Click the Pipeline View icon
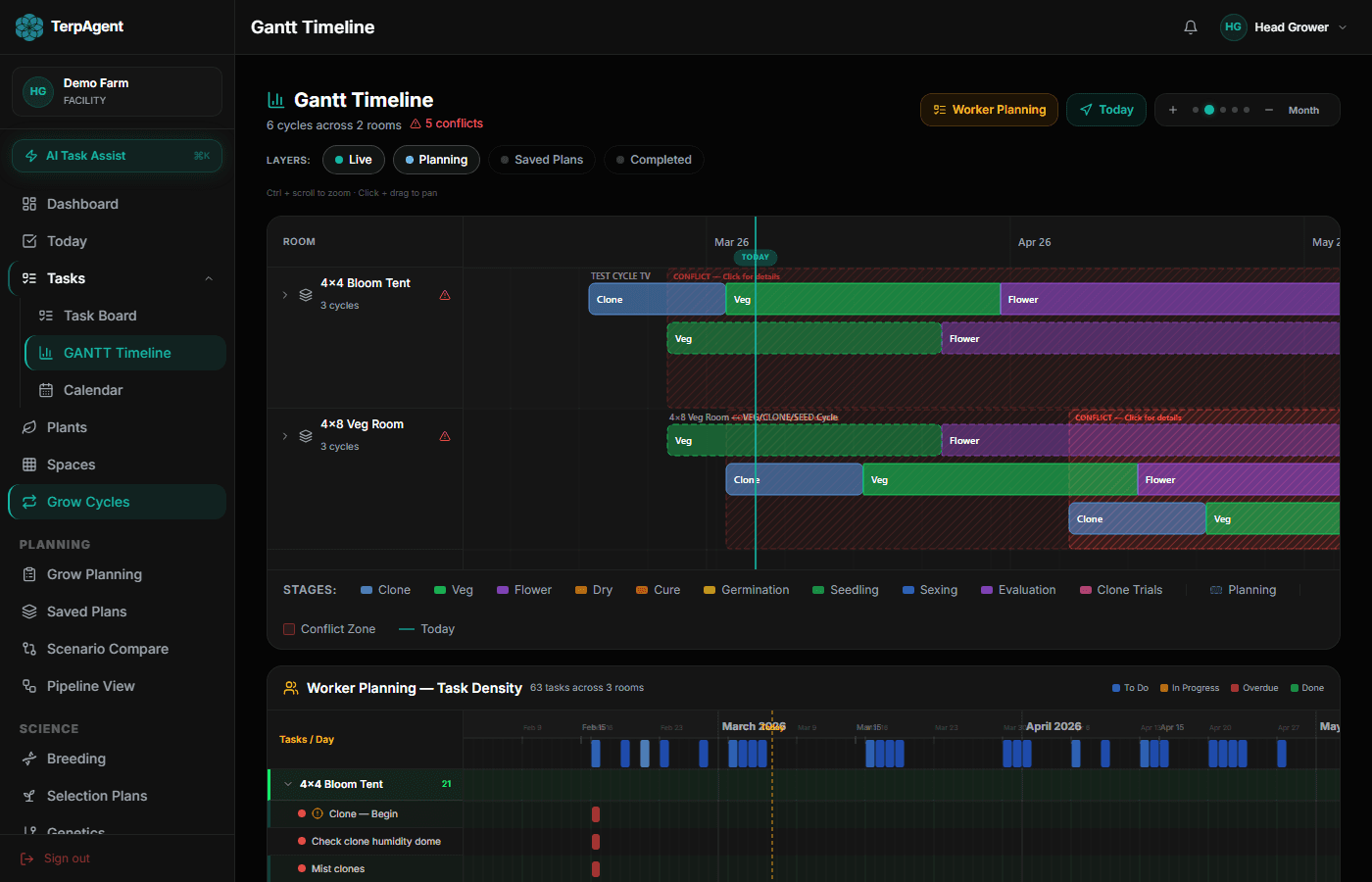Screen dimensions: 1372x882 tap(29, 686)
